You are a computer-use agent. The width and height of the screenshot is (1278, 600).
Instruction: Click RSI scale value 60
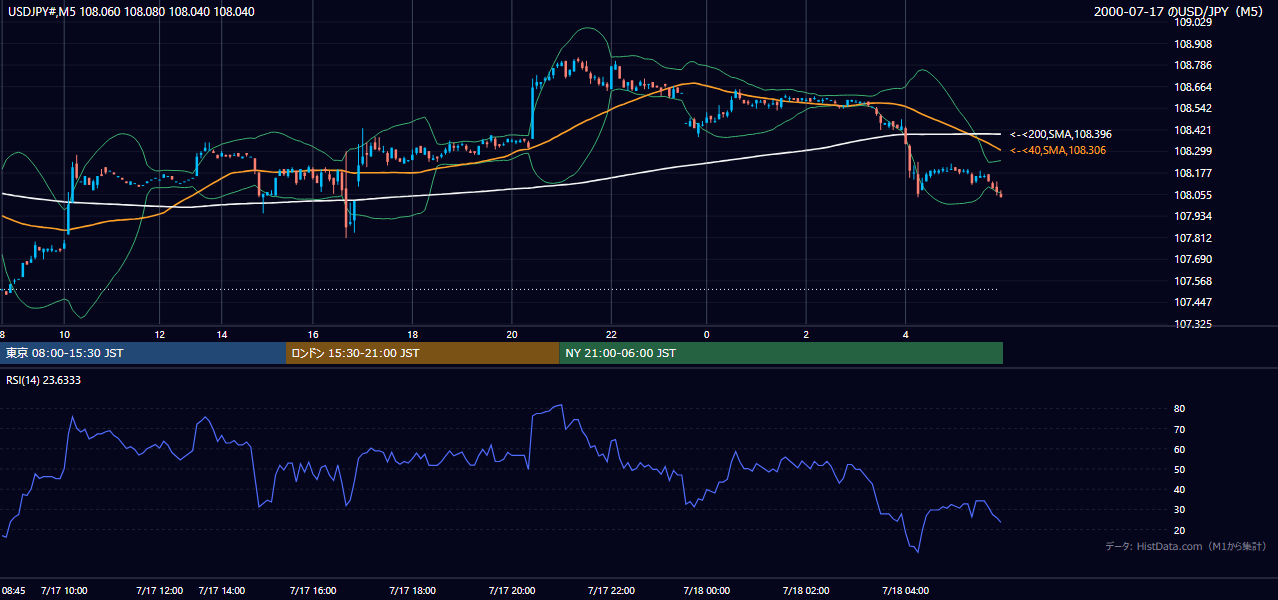point(1179,449)
